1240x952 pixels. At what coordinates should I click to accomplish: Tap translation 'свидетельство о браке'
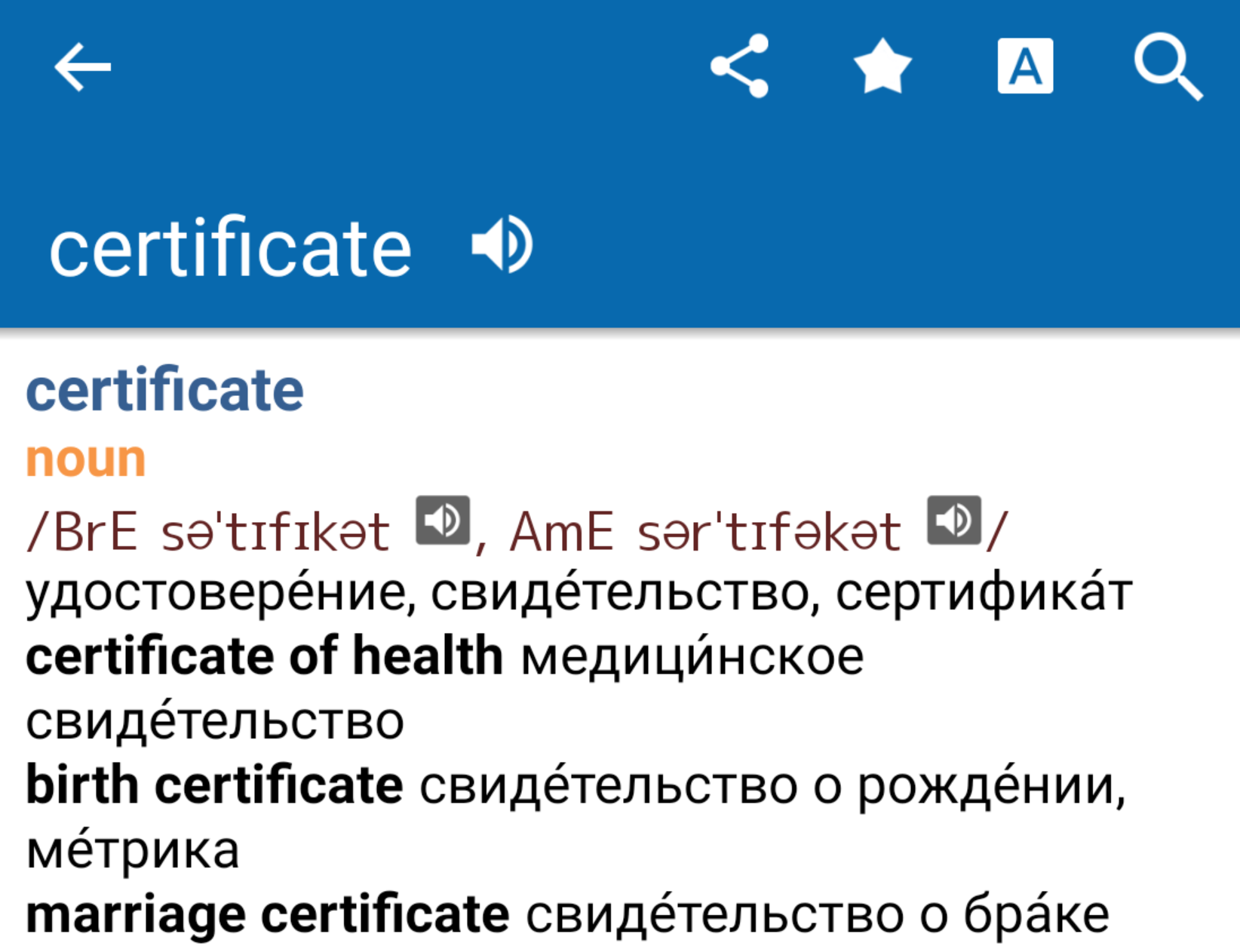818,915
